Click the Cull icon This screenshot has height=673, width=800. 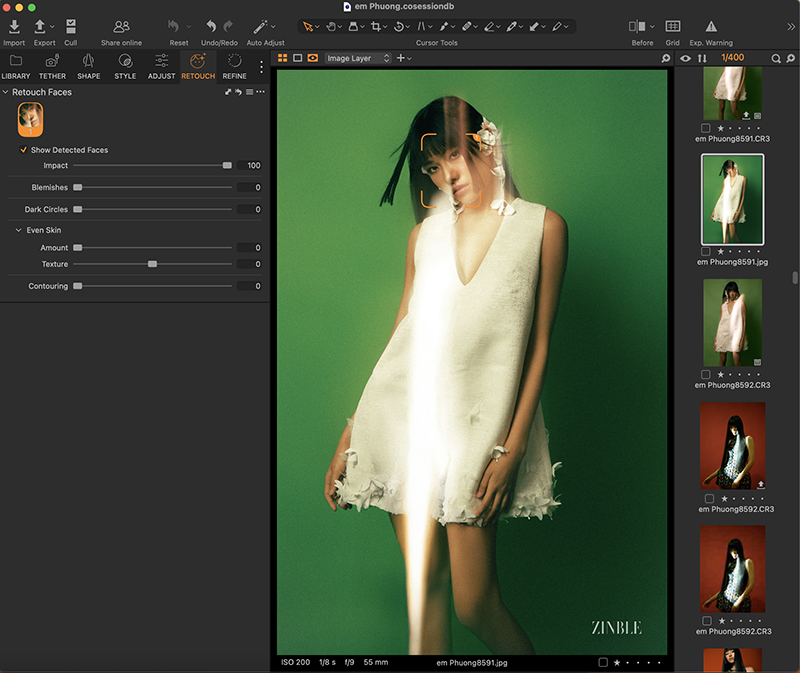point(70,27)
